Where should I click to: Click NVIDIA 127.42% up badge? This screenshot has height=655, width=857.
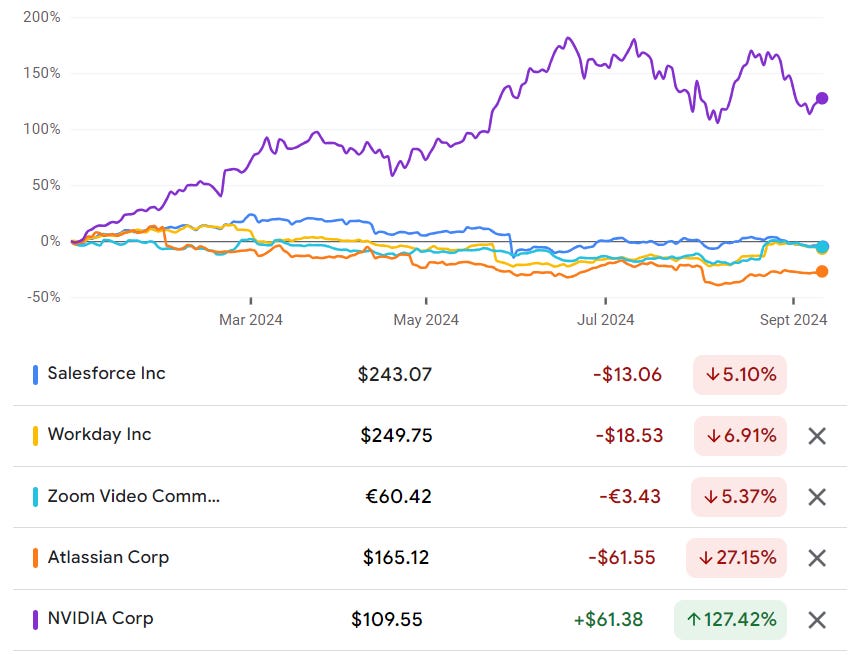(x=730, y=620)
